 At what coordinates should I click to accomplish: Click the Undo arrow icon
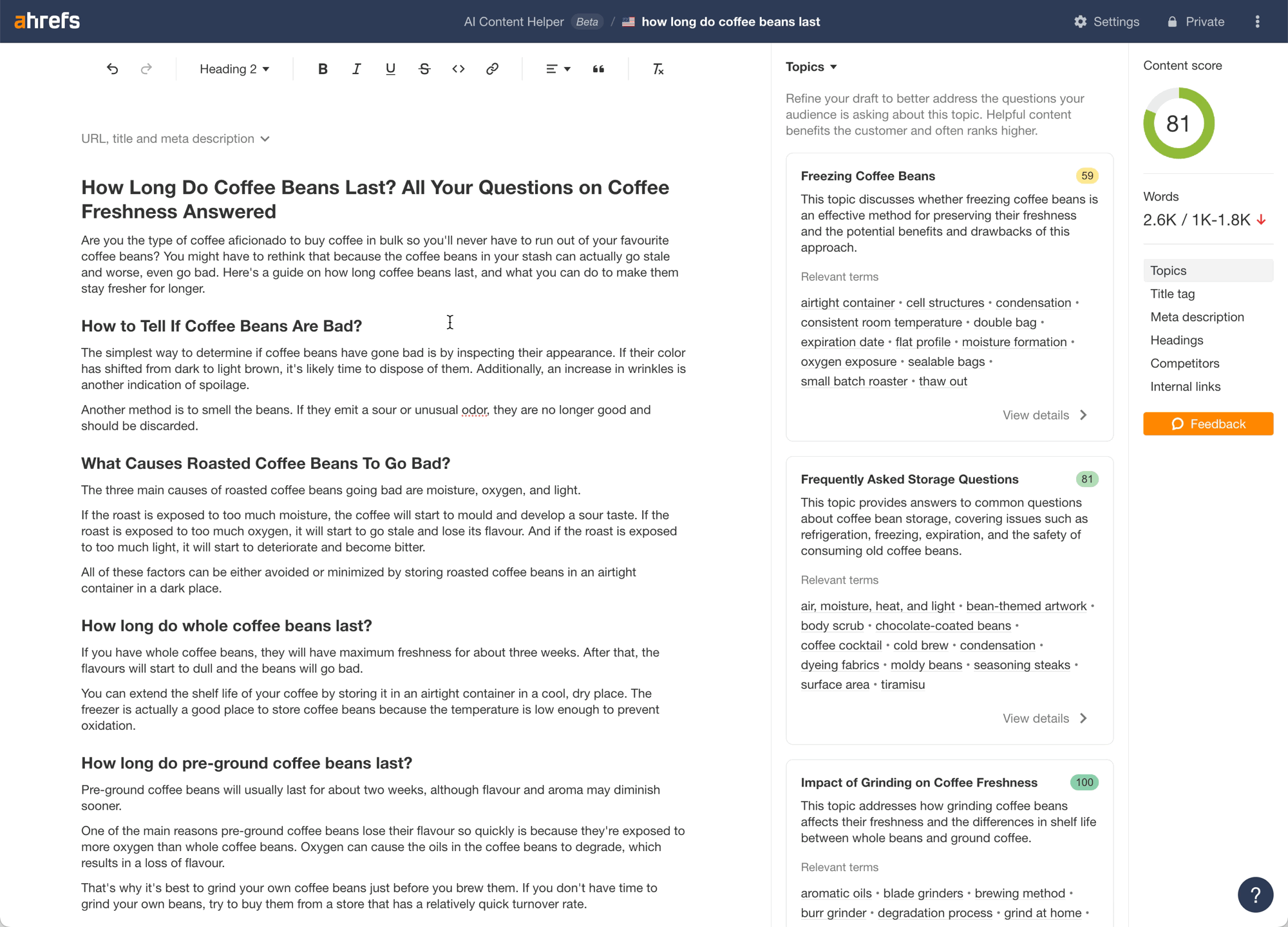click(113, 69)
